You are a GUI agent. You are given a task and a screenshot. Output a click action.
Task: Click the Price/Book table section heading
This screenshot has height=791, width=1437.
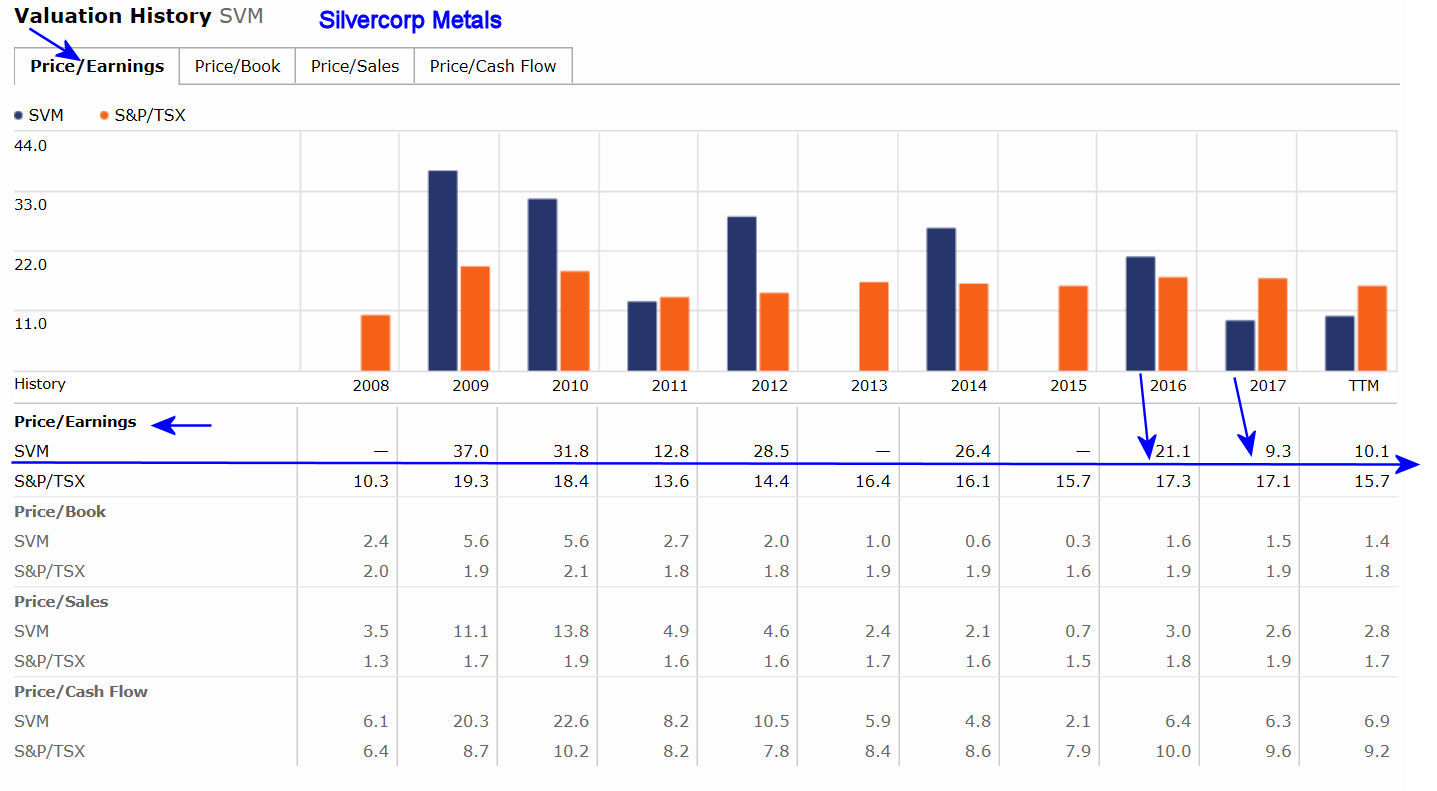pos(60,512)
